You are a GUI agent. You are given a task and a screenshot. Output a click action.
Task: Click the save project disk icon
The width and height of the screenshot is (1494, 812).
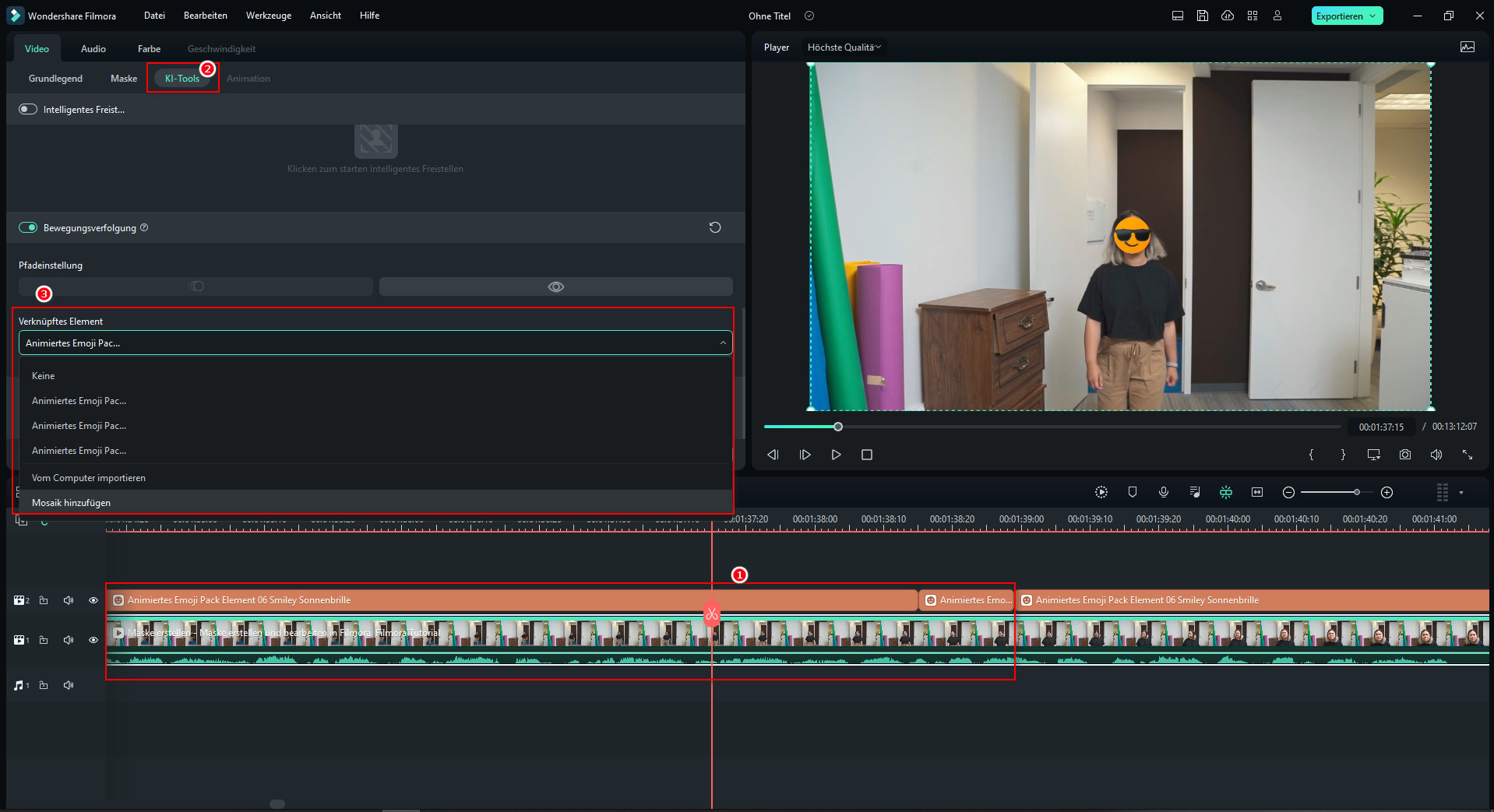tap(1203, 16)
